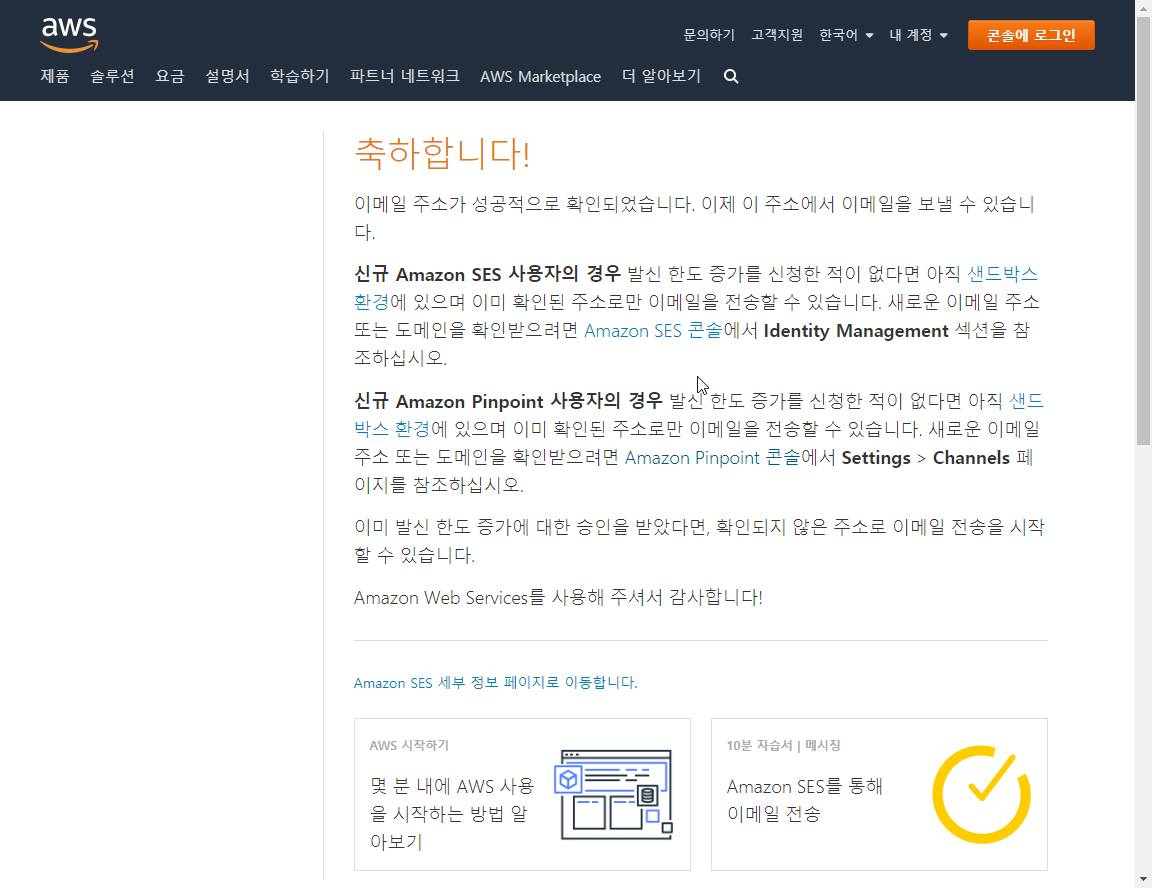The height and width of the screenshot is (888, 1152).
Task: Click the 문의하기 link
Action: point(708,35)
